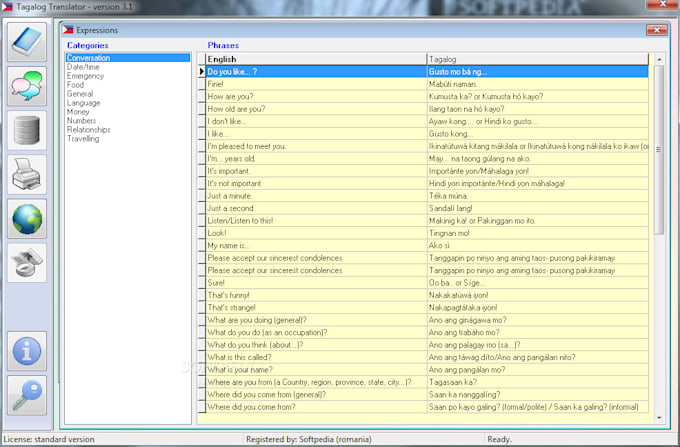680x447 pixels.
Task: Click the Tagalog column header
Action: [x=538, y=59]
